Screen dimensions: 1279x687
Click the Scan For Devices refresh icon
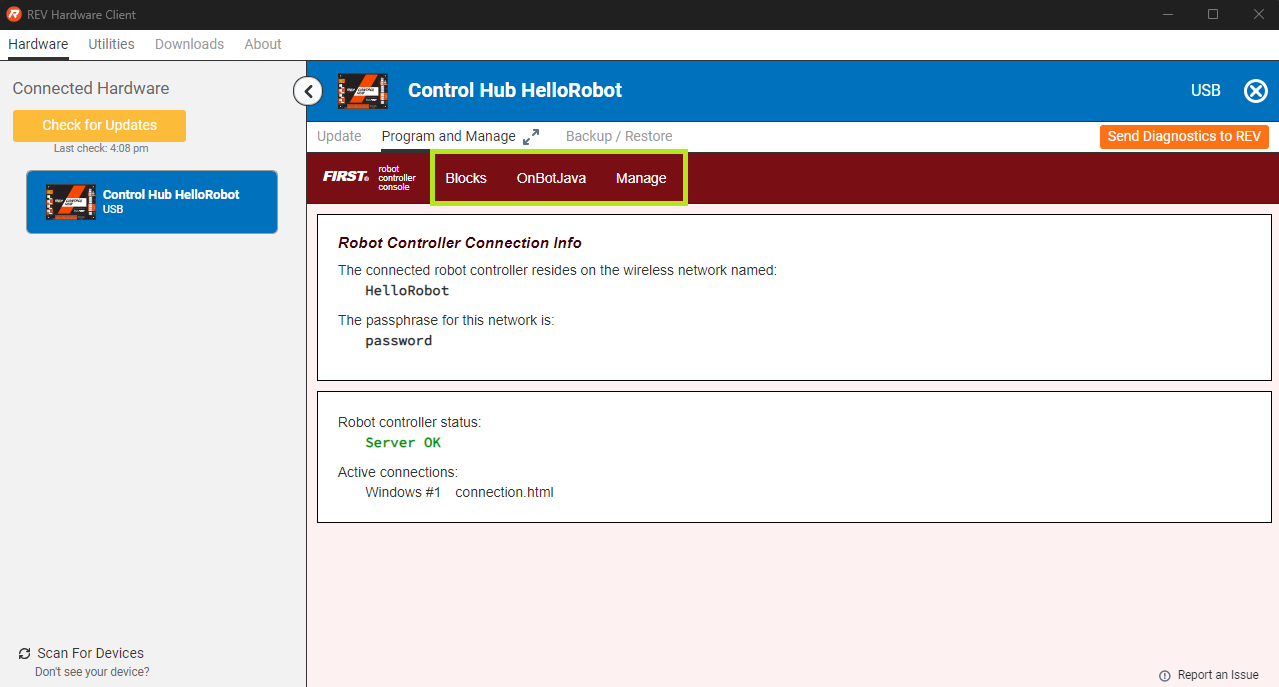coord(24,654)
